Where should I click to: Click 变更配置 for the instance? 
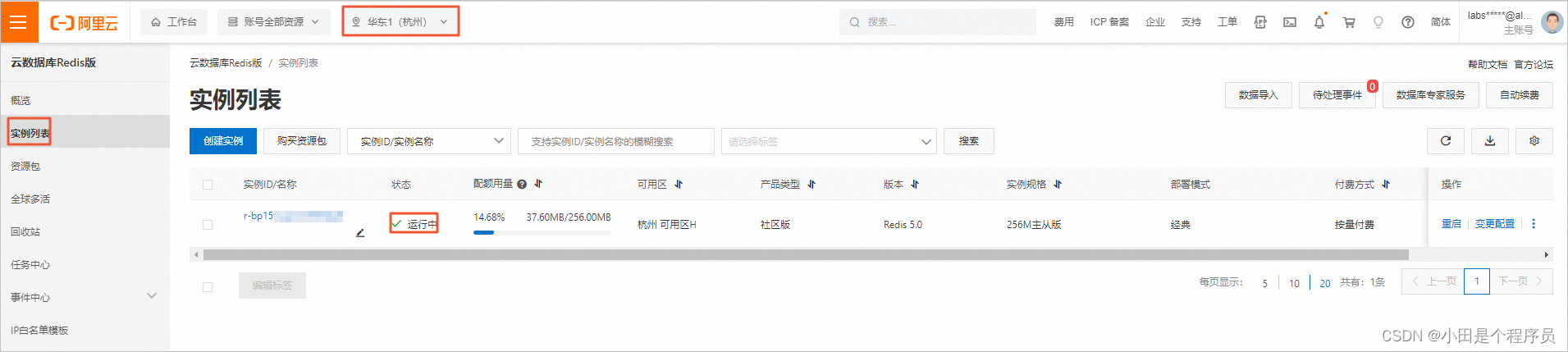(x=1495, y=224)
